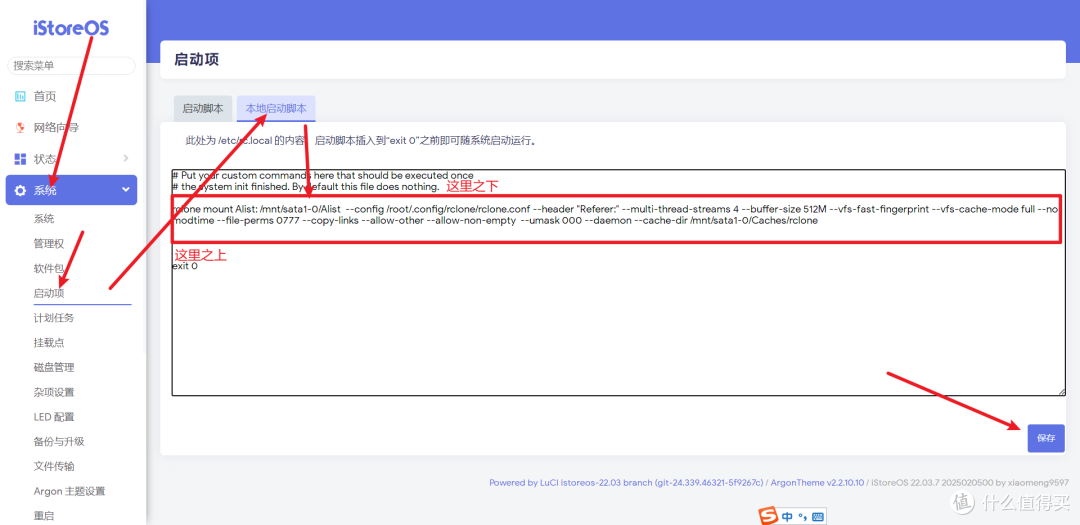Click the 系统 gear icon
The image size is (1080, 525).
21,191
